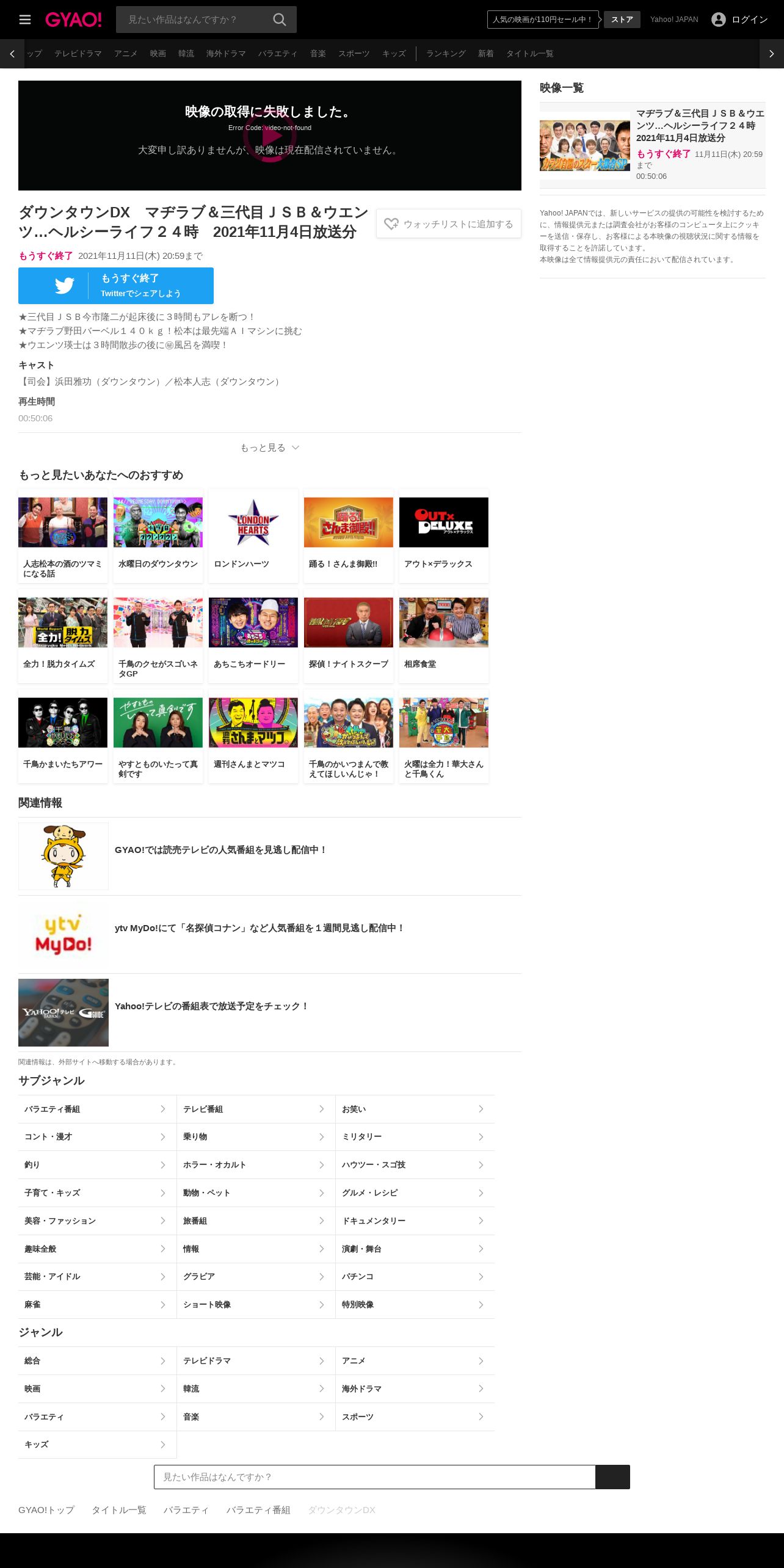Click the ytv MyDo! logo image
Viewport: 784px width, 1568px height.
(x=64, y=934)
